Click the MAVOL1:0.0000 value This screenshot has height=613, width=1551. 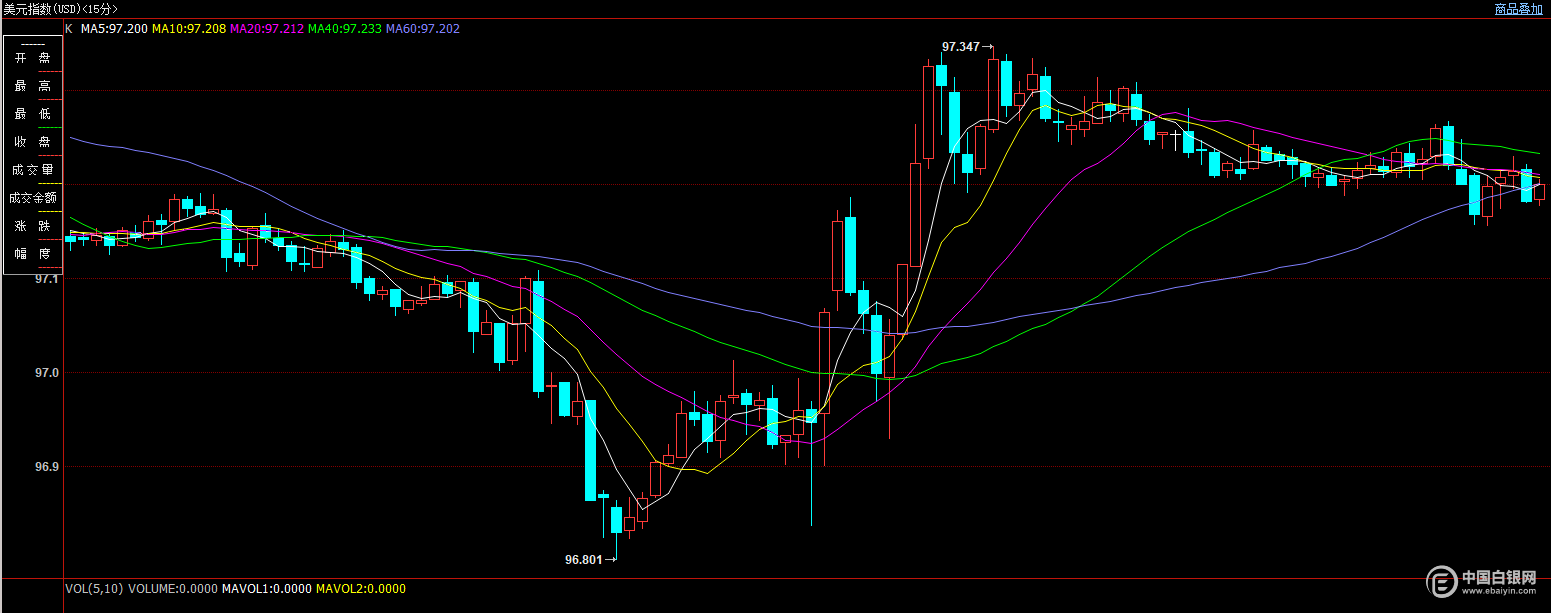pos(266,589)
